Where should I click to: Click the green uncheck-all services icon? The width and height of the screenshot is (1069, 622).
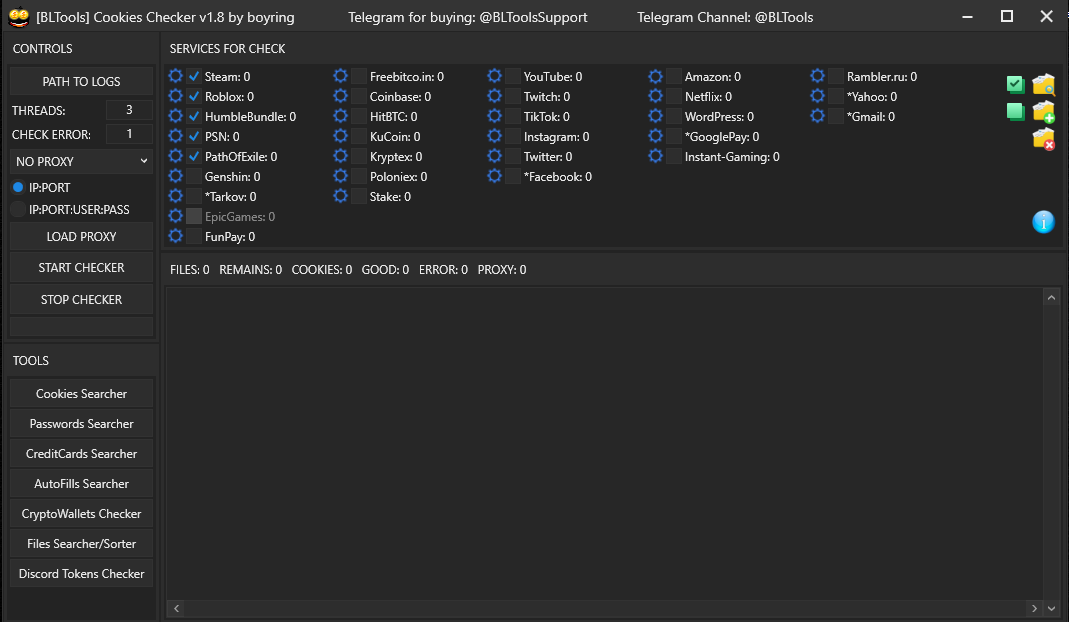[1015, 111]
